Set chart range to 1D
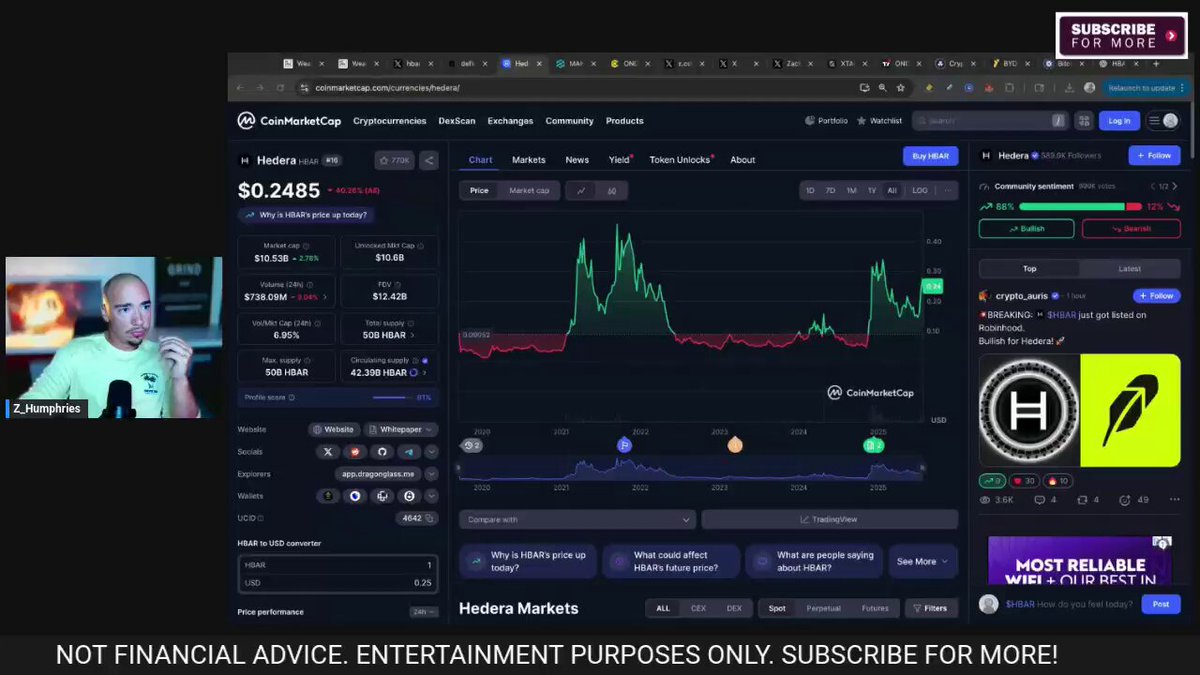Viewport: 1200px width, 675px height. coord(810,190)
